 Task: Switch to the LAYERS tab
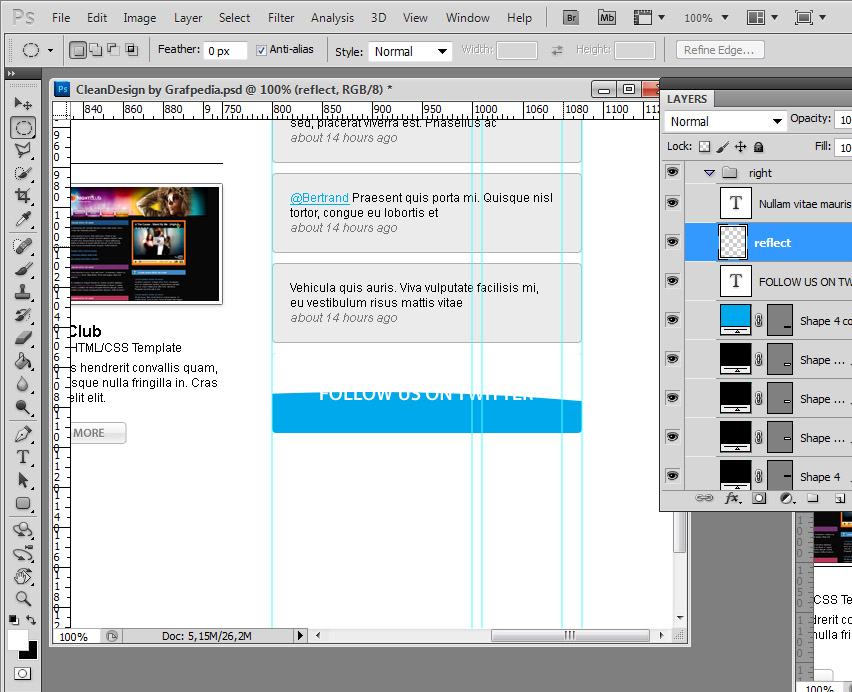click(687, 99)
